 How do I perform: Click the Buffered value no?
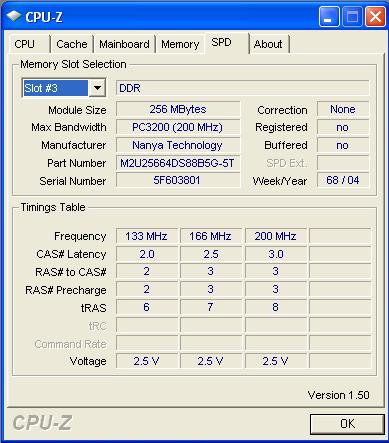pyautogui.click(x=343, y=145)
